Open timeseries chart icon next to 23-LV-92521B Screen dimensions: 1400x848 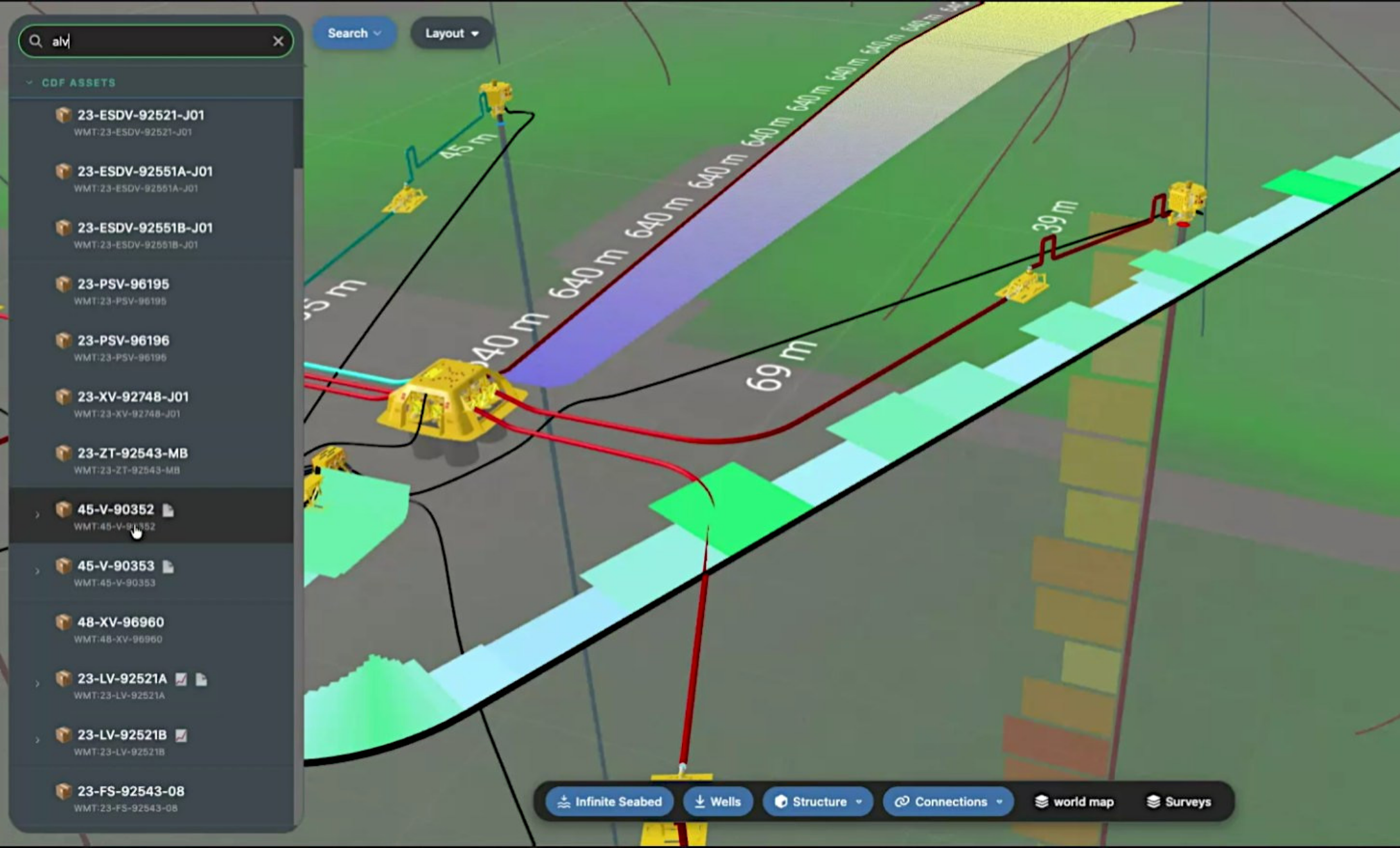(x=181, y=736)
